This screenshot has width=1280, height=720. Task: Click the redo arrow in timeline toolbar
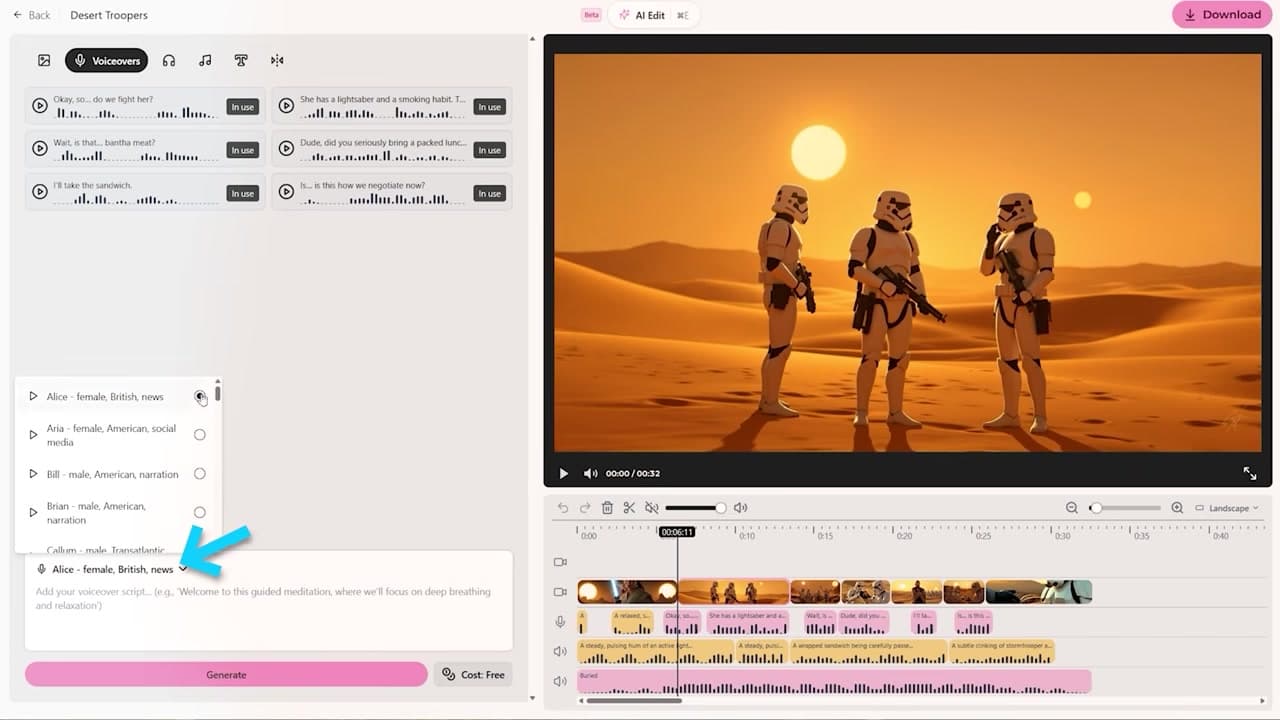[x=585, y=508]
